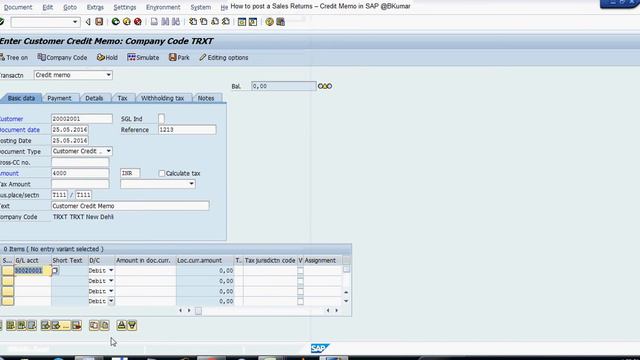Click the Editing options button
This screenshot has width=640, height=360.
[223, 58]
